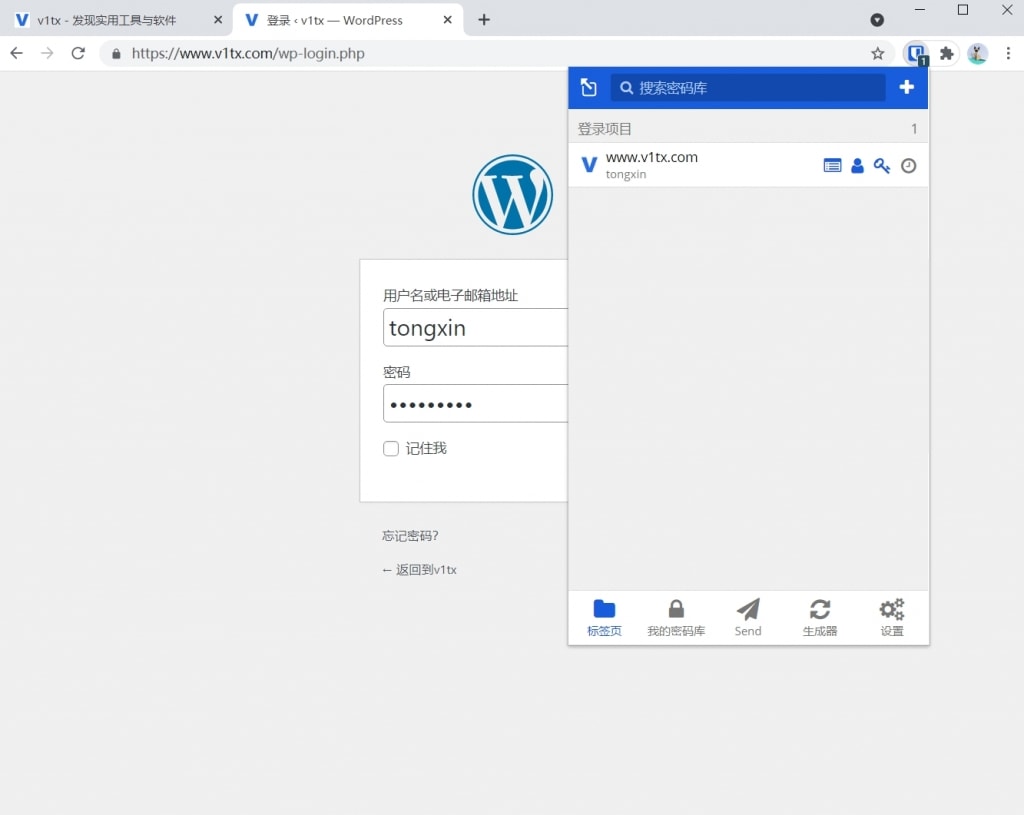Switch to the 我的密码库 tab
The image size is (1024, 815).
coord(676,618)
